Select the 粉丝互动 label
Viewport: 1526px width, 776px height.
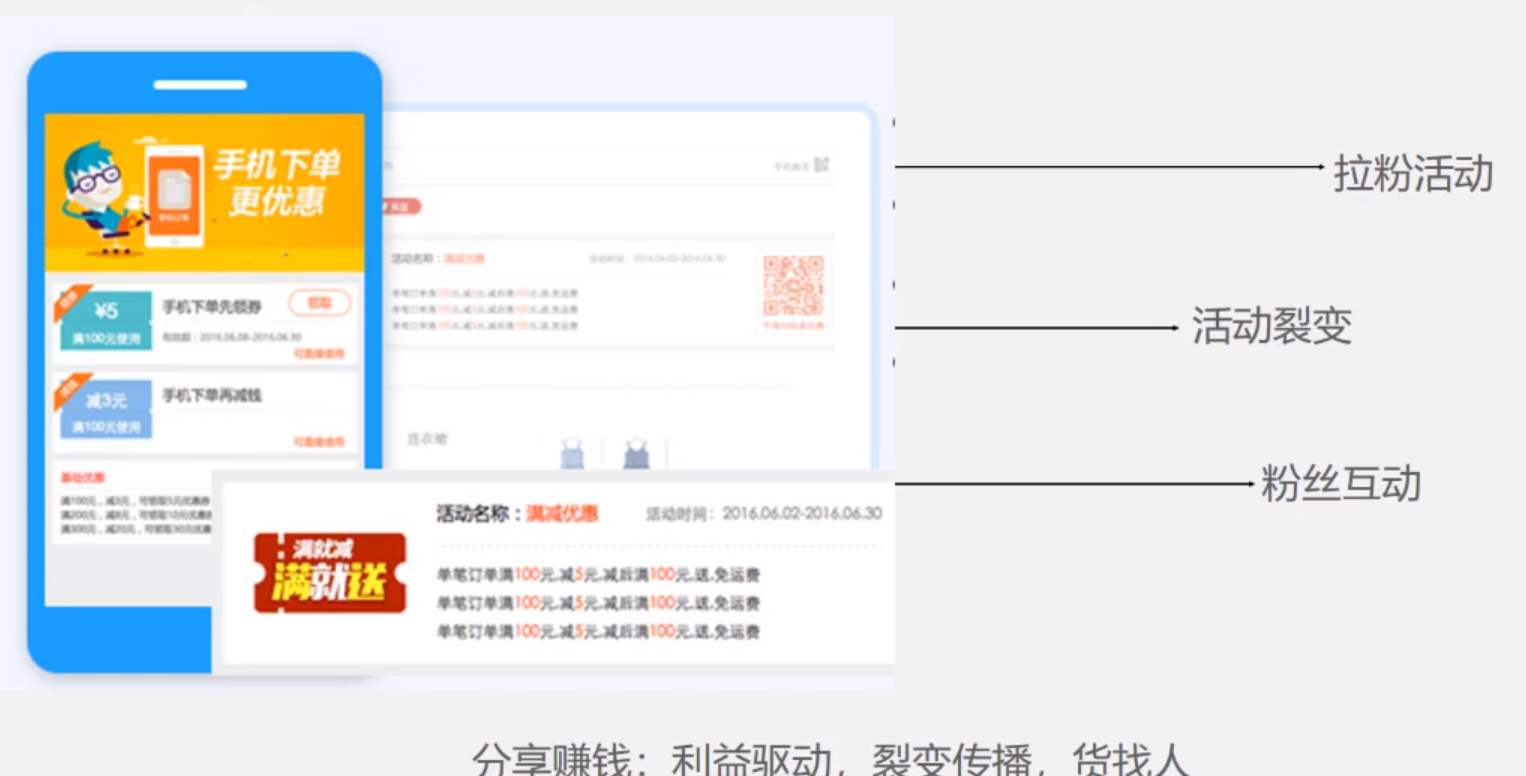click(1340, 484)
